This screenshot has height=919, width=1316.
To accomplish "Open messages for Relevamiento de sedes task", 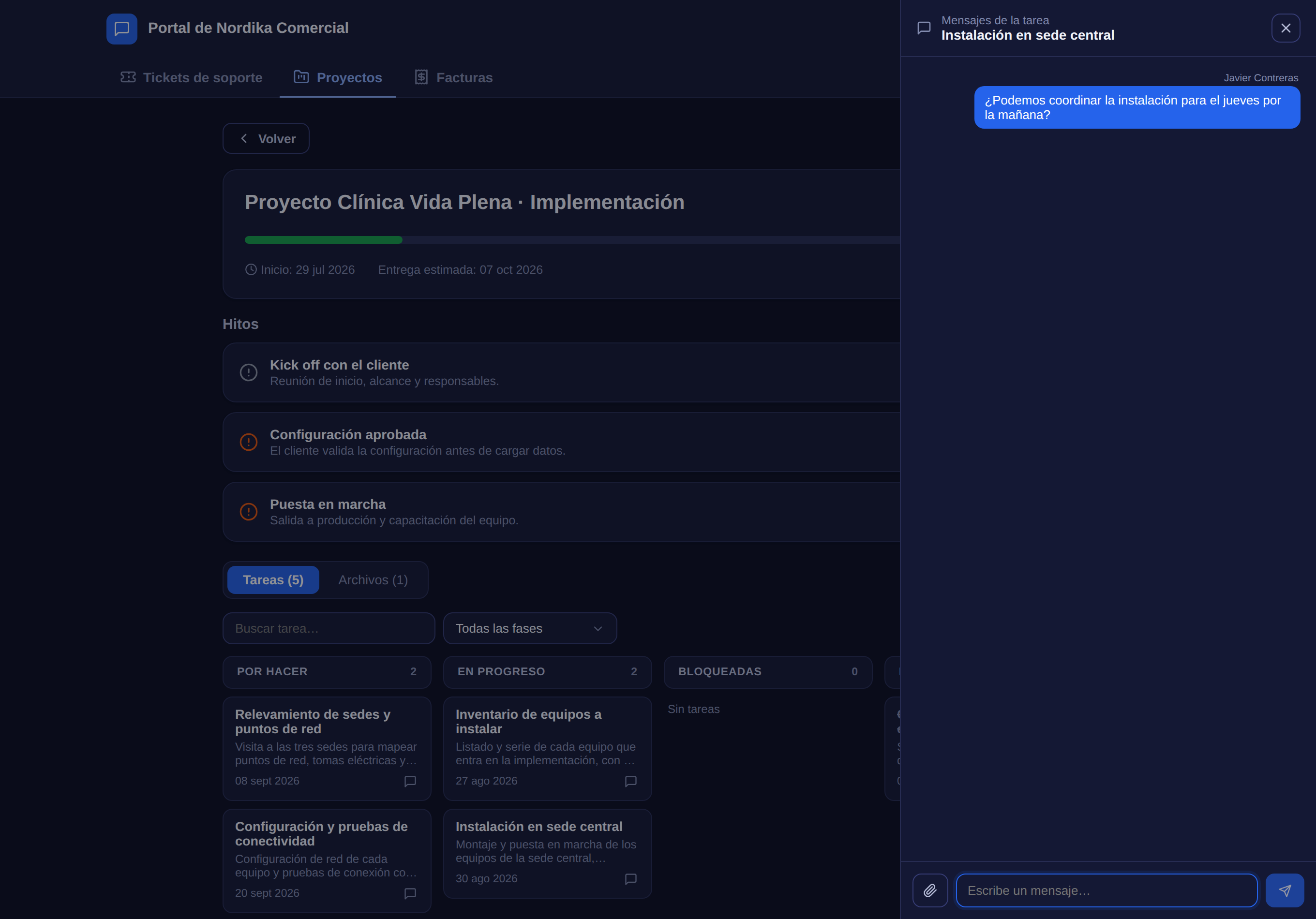I will [410, 781].
